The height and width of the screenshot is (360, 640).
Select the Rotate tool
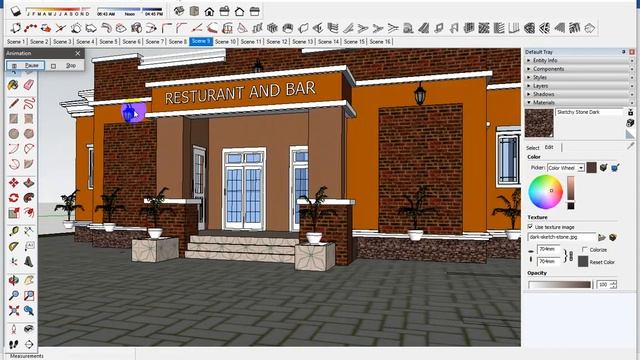13,198
